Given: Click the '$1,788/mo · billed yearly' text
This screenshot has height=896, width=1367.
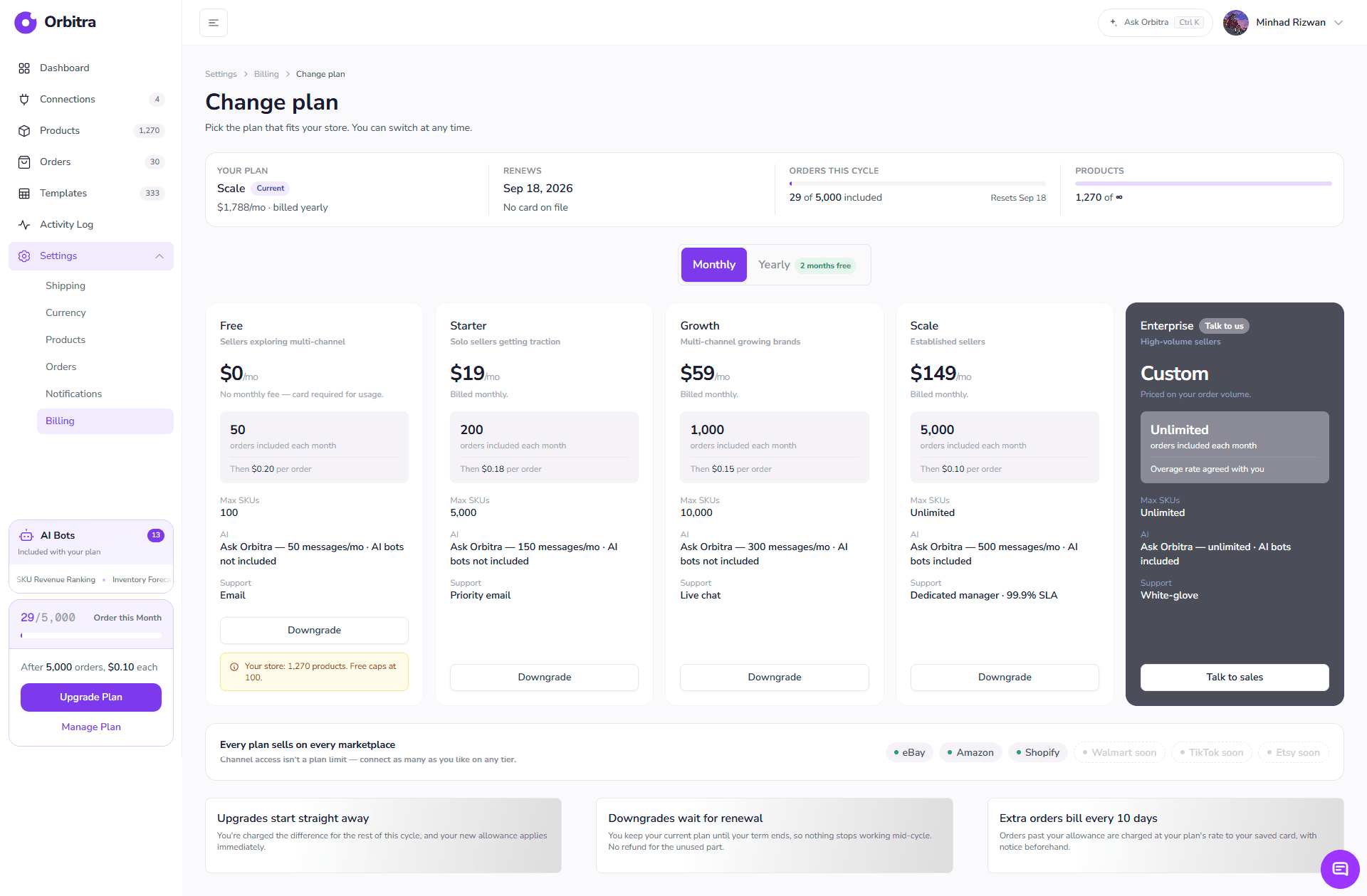Looking at the screenshot, I should coord(272,208).
